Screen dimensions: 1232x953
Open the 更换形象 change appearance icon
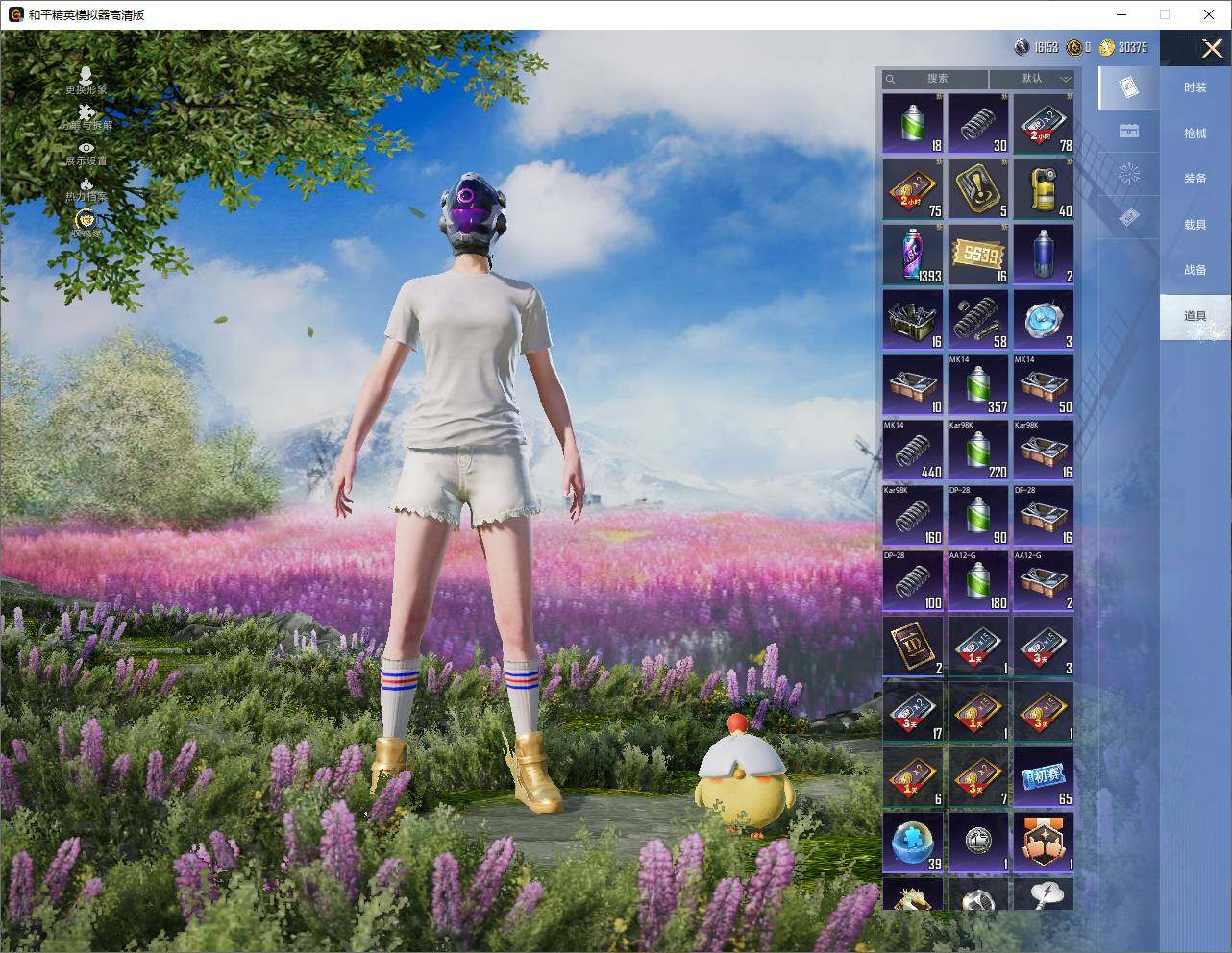86,80
